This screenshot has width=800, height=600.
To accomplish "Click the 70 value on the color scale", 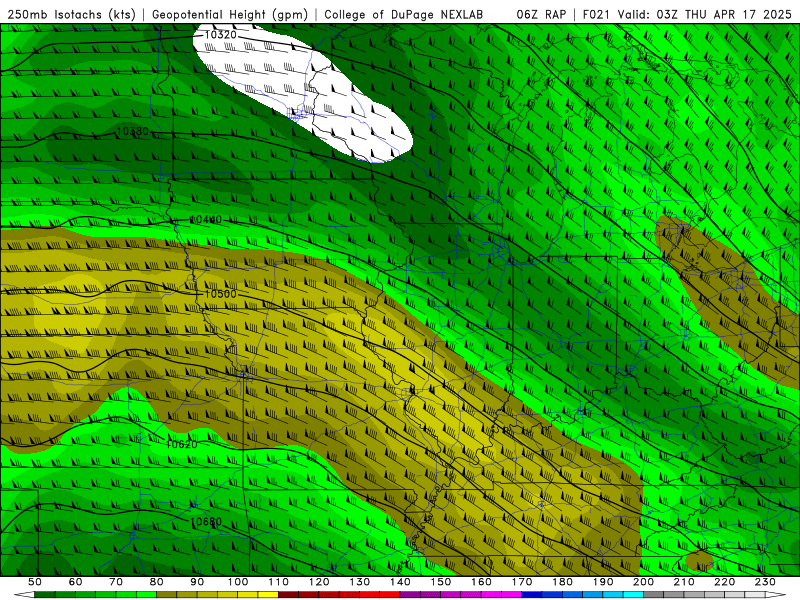I will (x=116, y=582).
